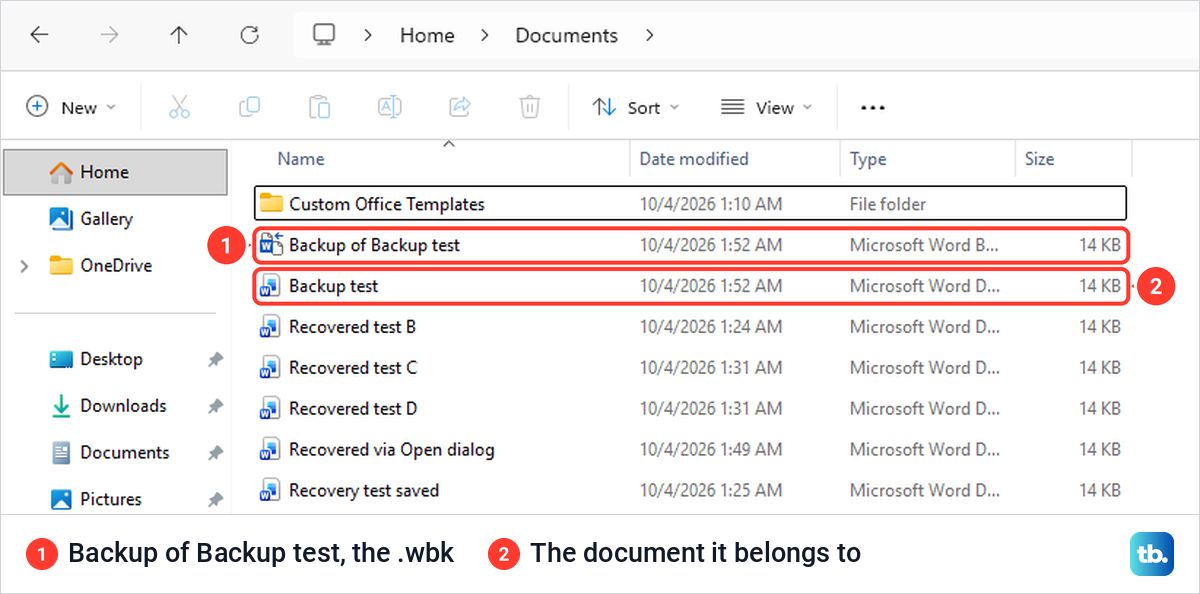Click Word icon of Recovery test saved
Screen dimensions: 1200x594
point(269,491)
